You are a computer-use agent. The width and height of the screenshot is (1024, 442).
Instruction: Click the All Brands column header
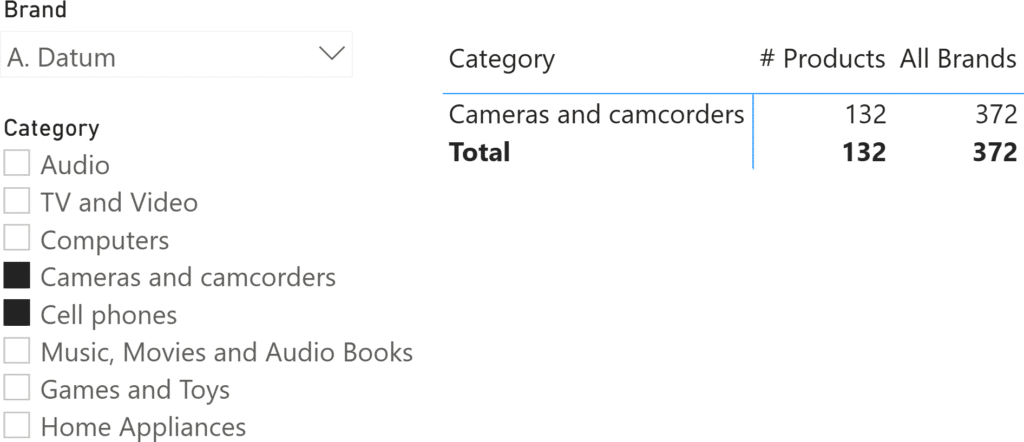(x=957, y=59)
